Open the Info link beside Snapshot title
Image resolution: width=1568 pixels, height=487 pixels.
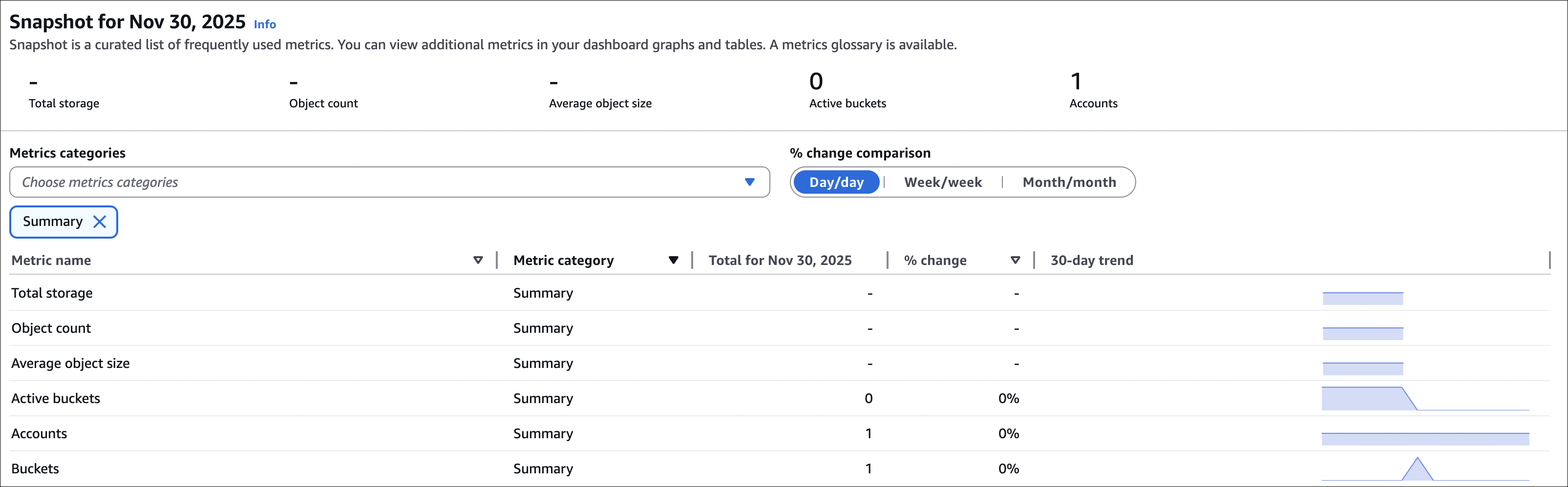pyautogui.click(x=265, y=24)
